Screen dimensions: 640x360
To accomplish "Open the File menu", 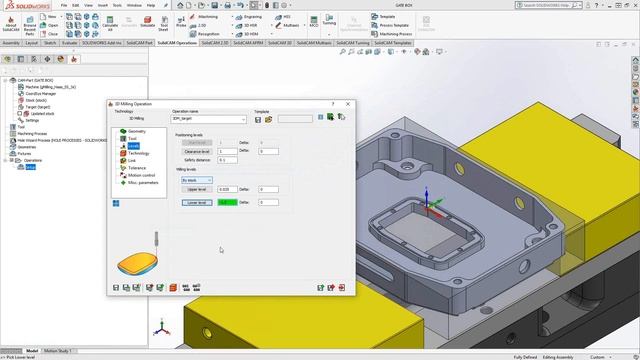I will tap(64, 5).
